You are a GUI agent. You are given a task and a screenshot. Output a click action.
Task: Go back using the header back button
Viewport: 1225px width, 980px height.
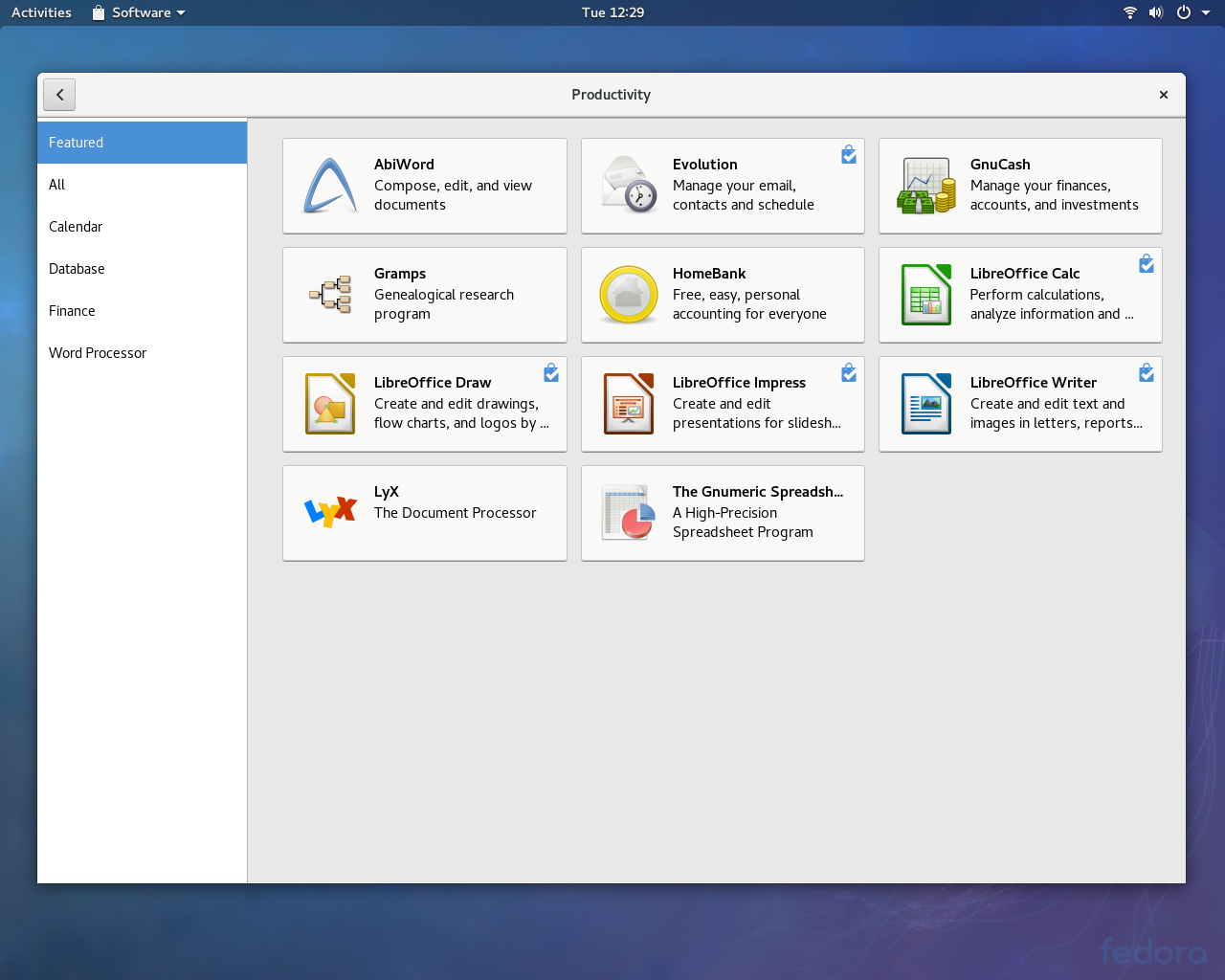coord(59,95)
